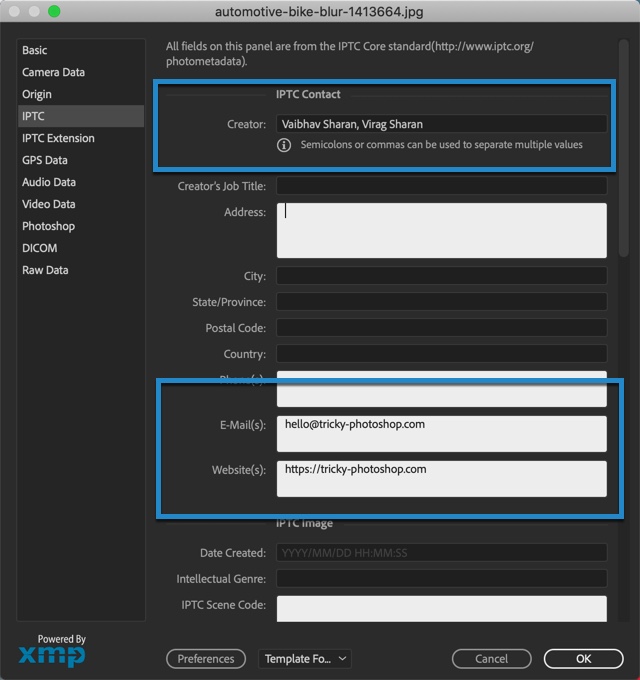Viewport: 640px width, 680px height.
Task: Focus the Country input field
Action: pos(441,354)
